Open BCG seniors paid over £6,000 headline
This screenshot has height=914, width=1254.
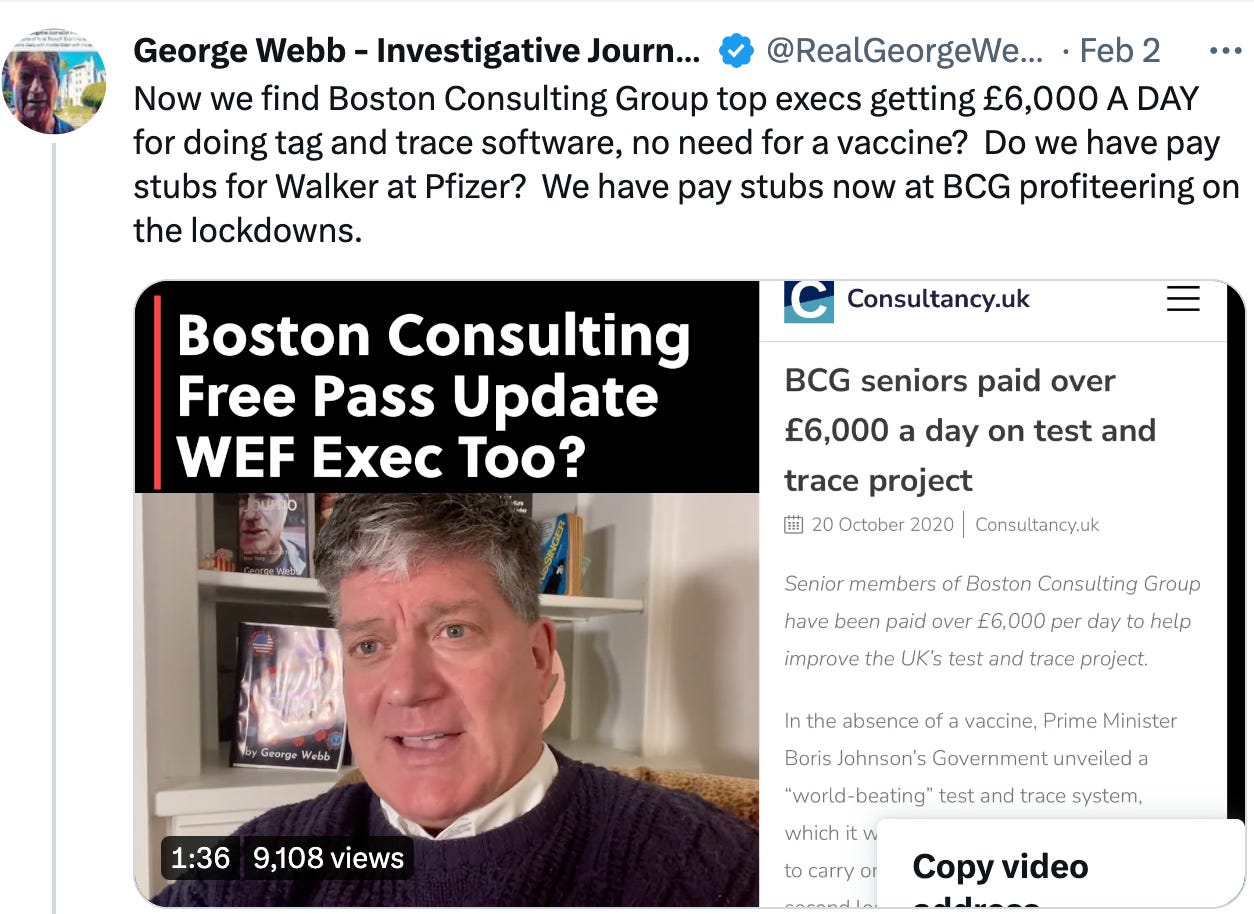point(970,430)
